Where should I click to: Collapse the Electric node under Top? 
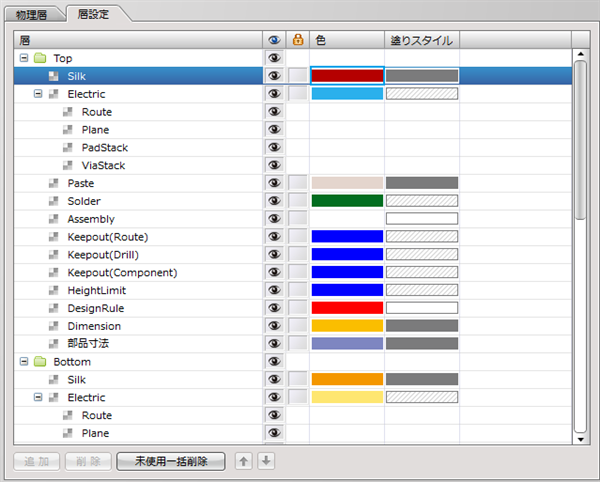[38, 94]
